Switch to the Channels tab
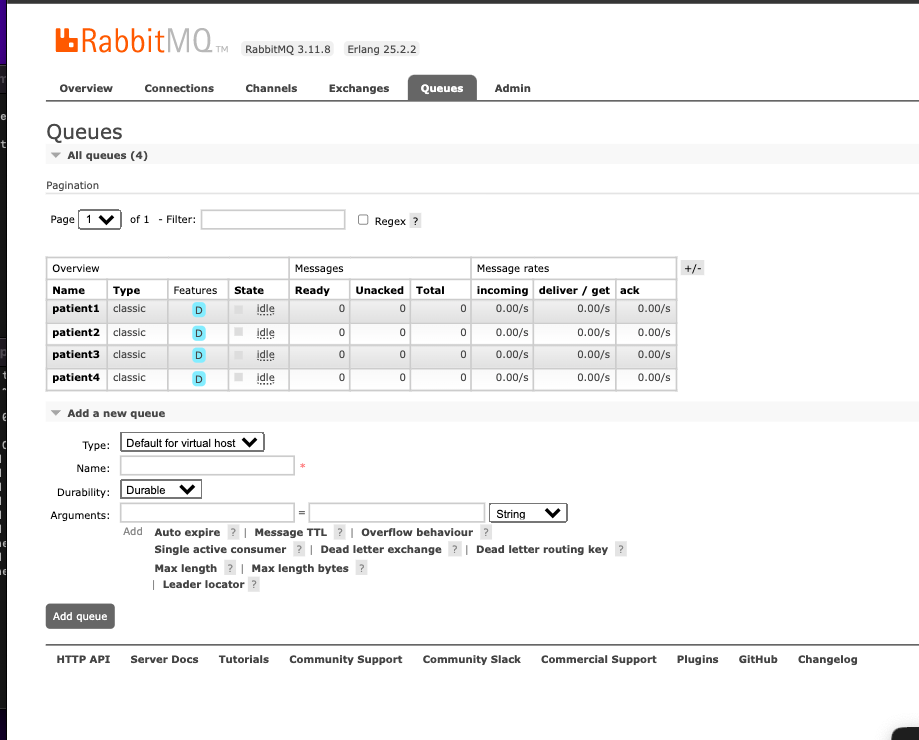 (x=271, y=88)
